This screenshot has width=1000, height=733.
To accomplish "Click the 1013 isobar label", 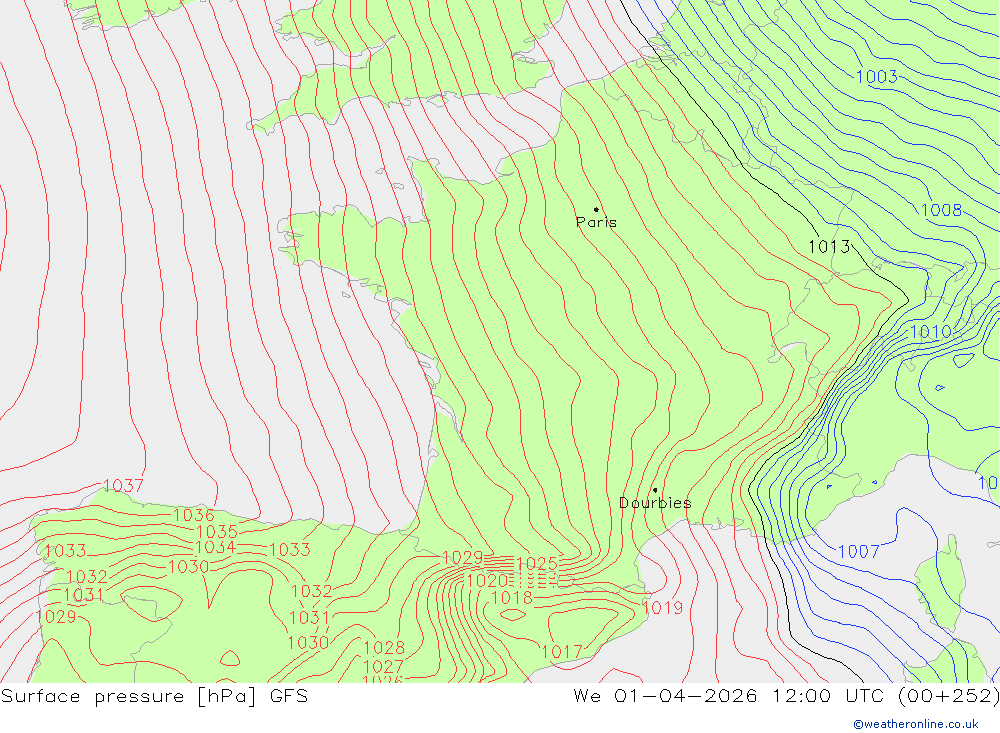I will (829, 246).
